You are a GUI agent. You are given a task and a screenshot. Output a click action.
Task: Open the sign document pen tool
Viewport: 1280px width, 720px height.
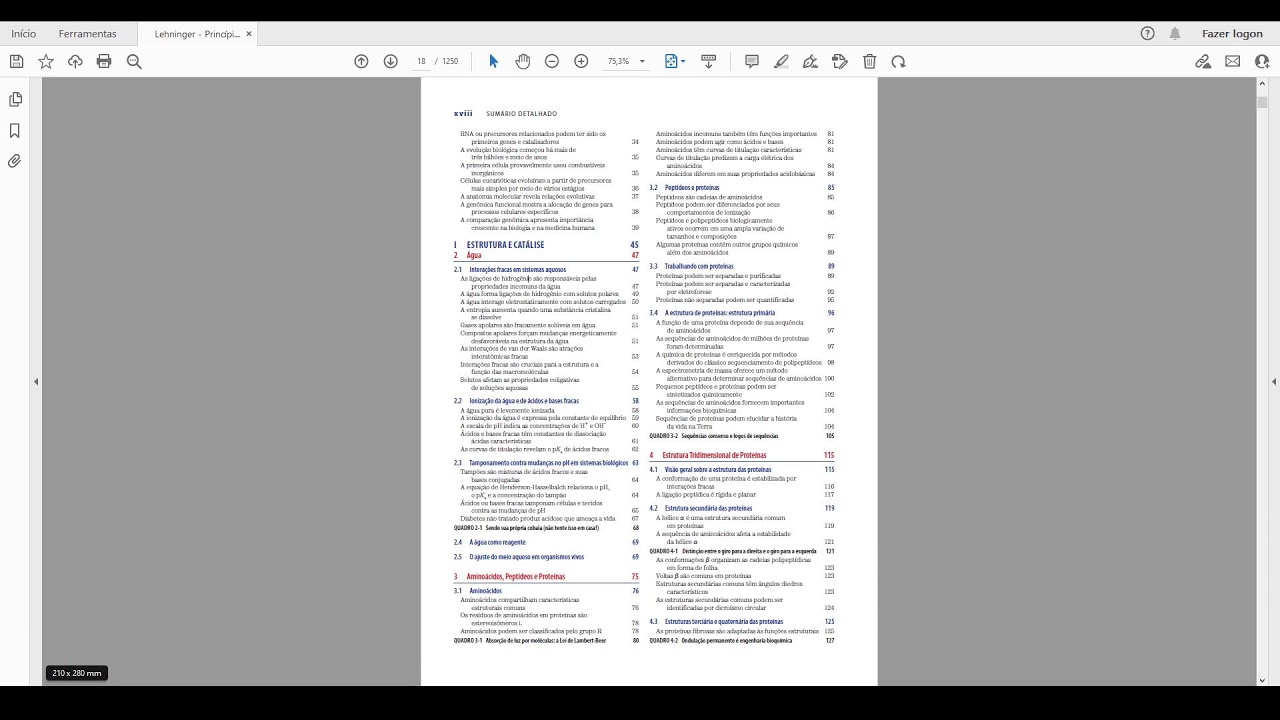click(x=811, y=61)
